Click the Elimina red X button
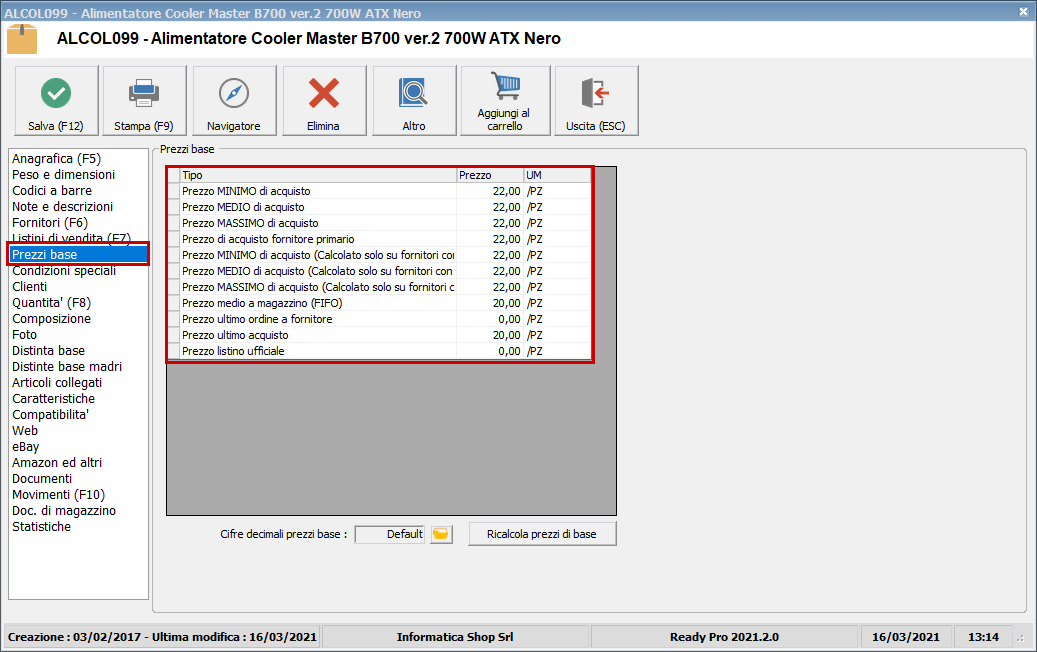 pyautogui.click(x=324, y=101)
